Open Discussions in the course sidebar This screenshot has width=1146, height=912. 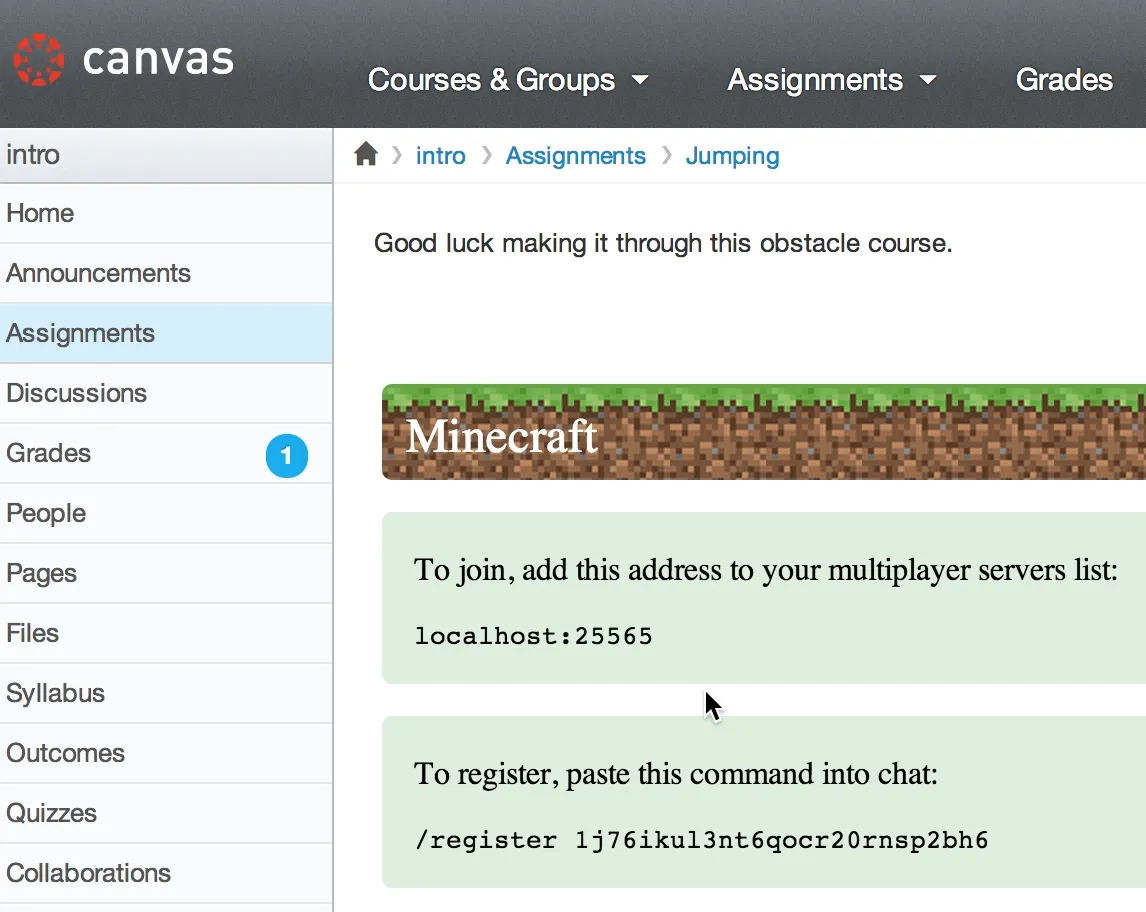tap(166, 393)
